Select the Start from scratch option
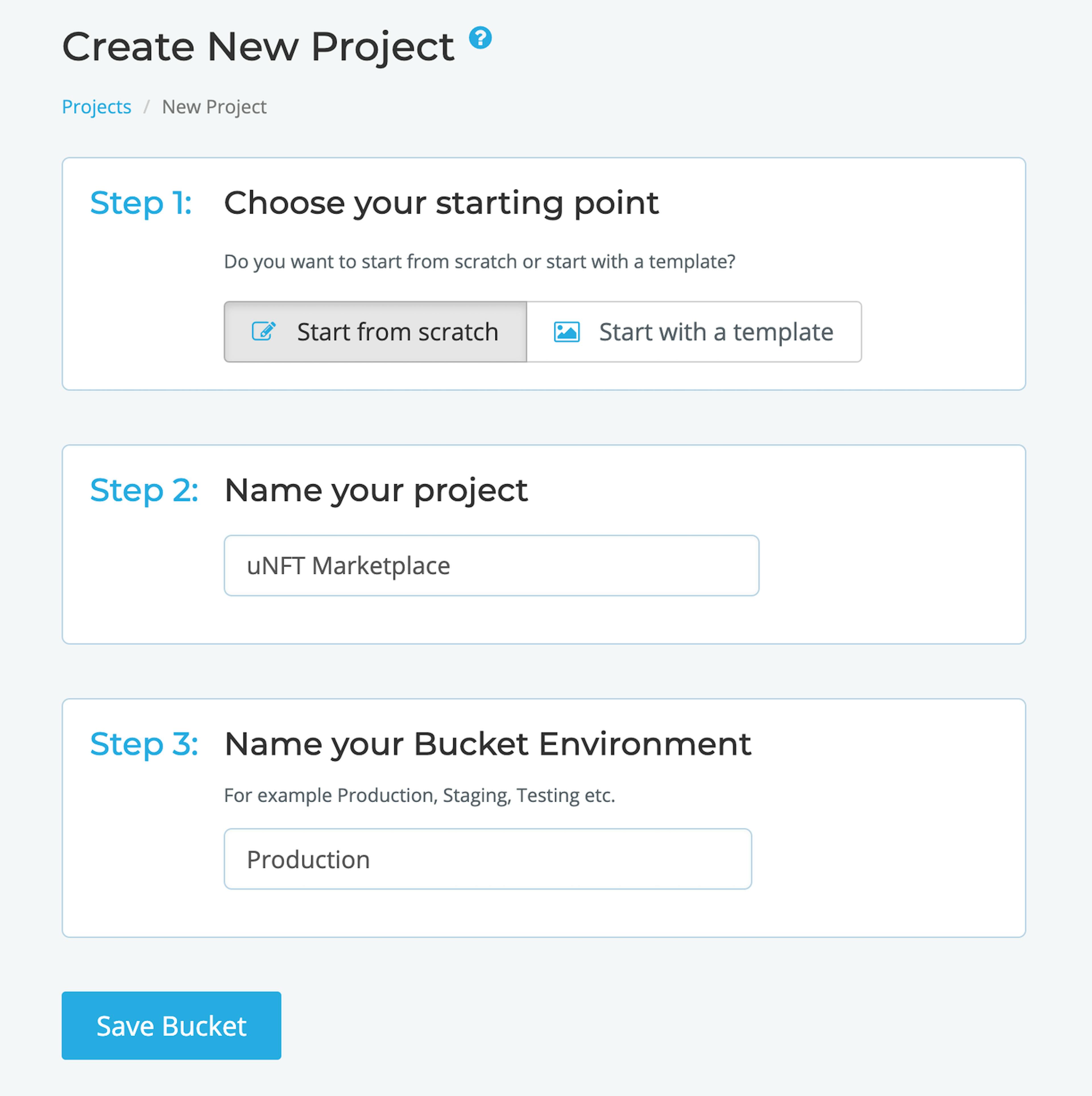This screenshot has height=1096, width=1092. point(375,332)
